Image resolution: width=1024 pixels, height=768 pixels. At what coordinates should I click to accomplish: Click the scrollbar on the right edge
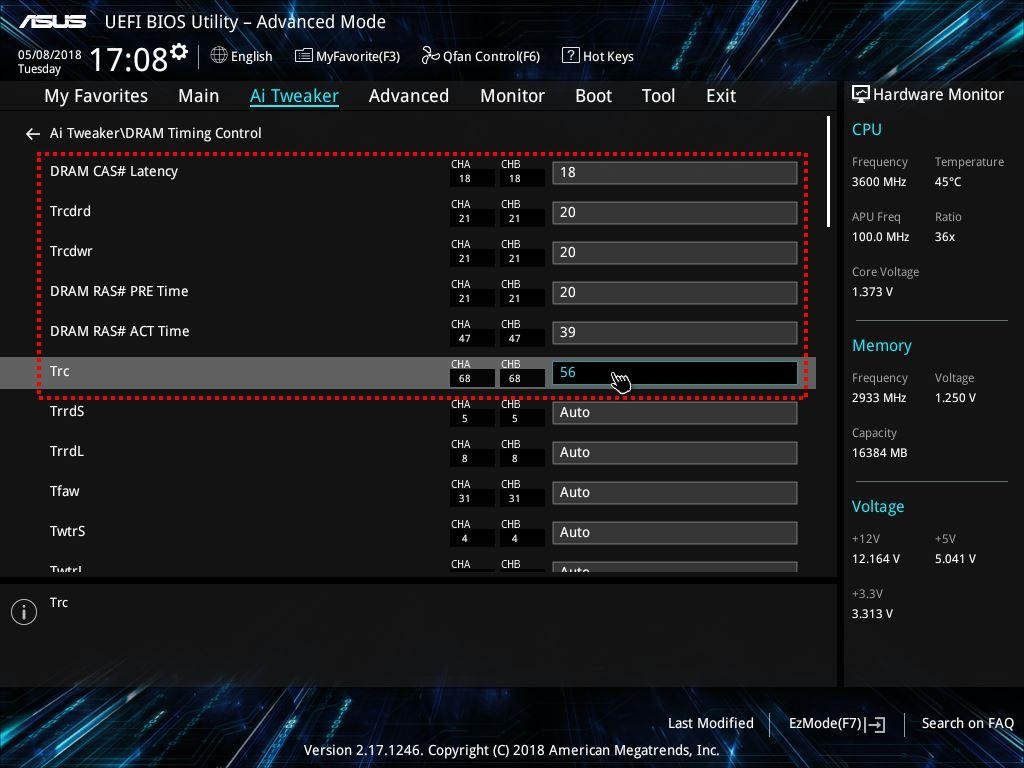pyautogui.click(x=829, y=180)
